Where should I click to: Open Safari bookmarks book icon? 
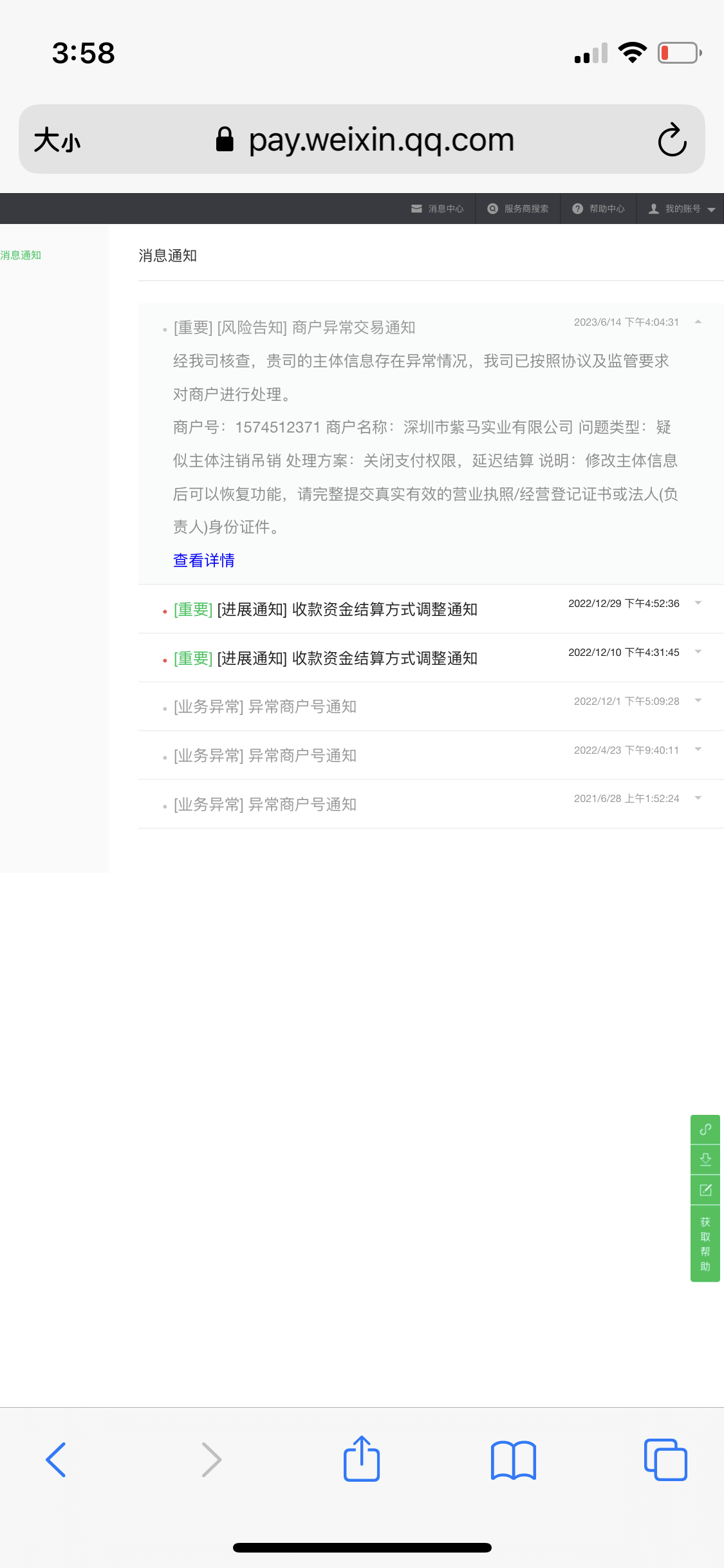[514, 1460]
